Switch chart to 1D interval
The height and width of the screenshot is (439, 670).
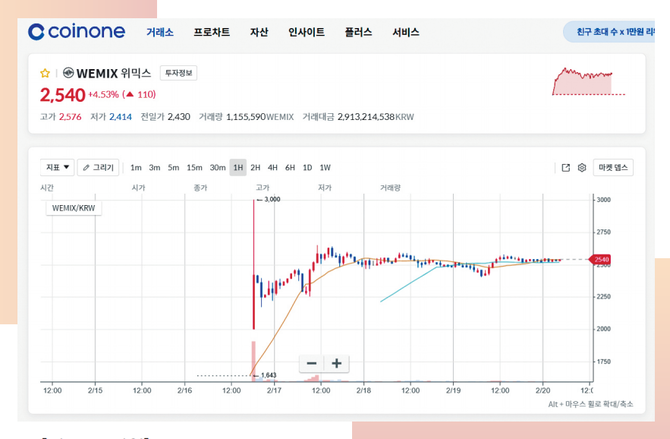pyautogui.click(x=307, y=168)
